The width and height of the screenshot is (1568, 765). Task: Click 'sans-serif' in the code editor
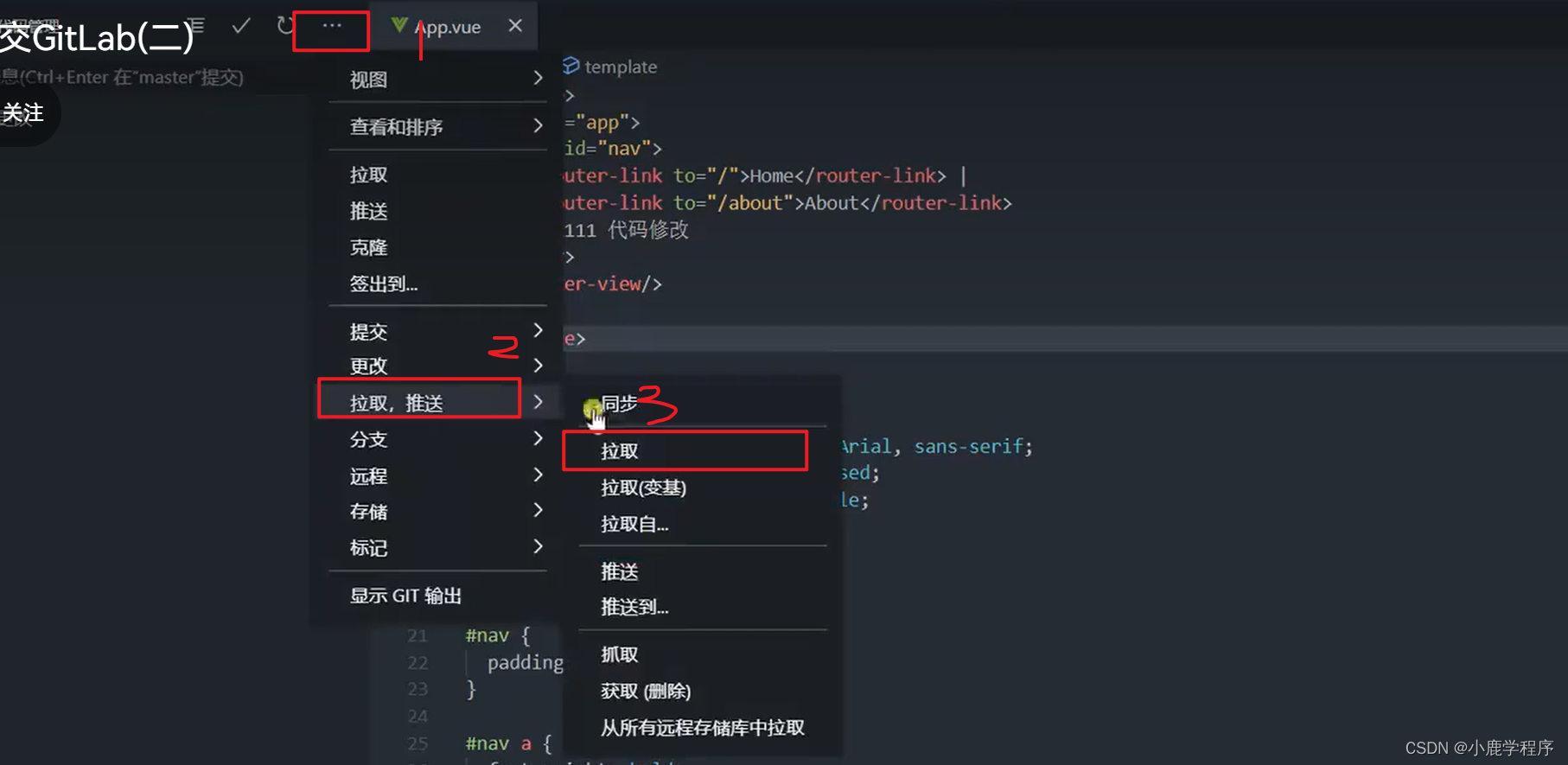click(x=967, y=446)
